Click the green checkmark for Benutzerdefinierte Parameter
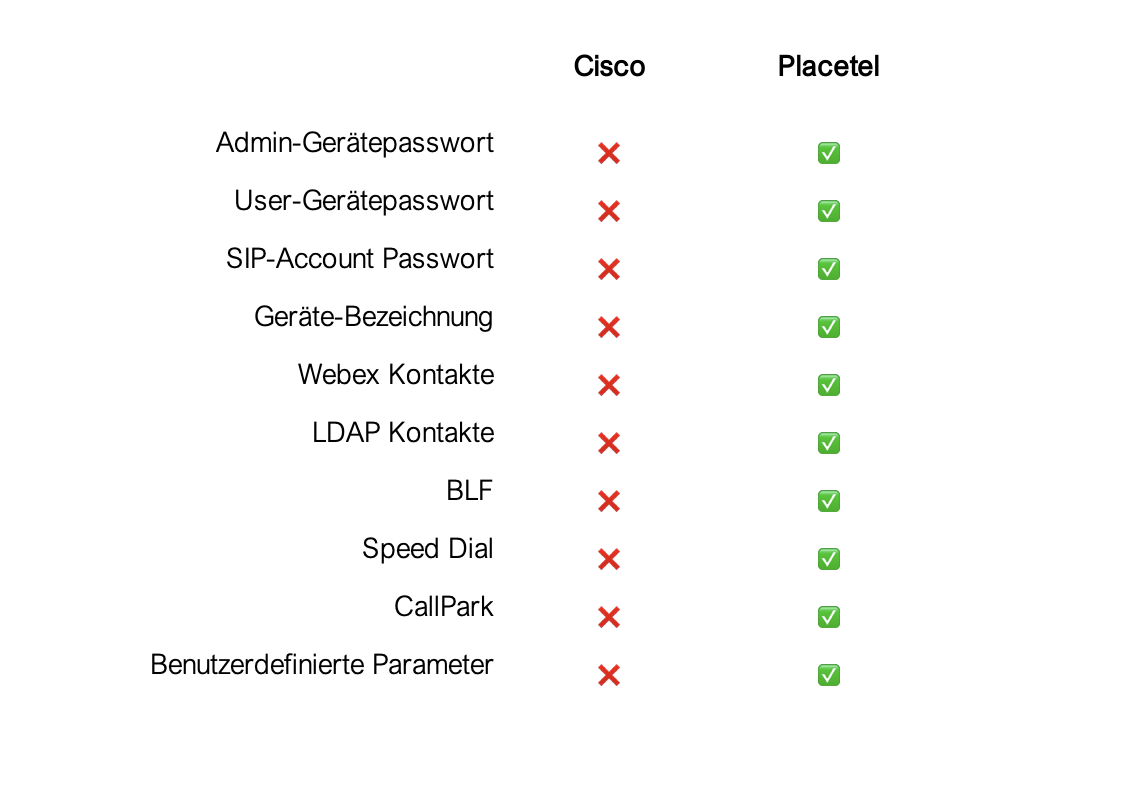This screenshot has width=1122, height=802. click(x=829, y=675)
